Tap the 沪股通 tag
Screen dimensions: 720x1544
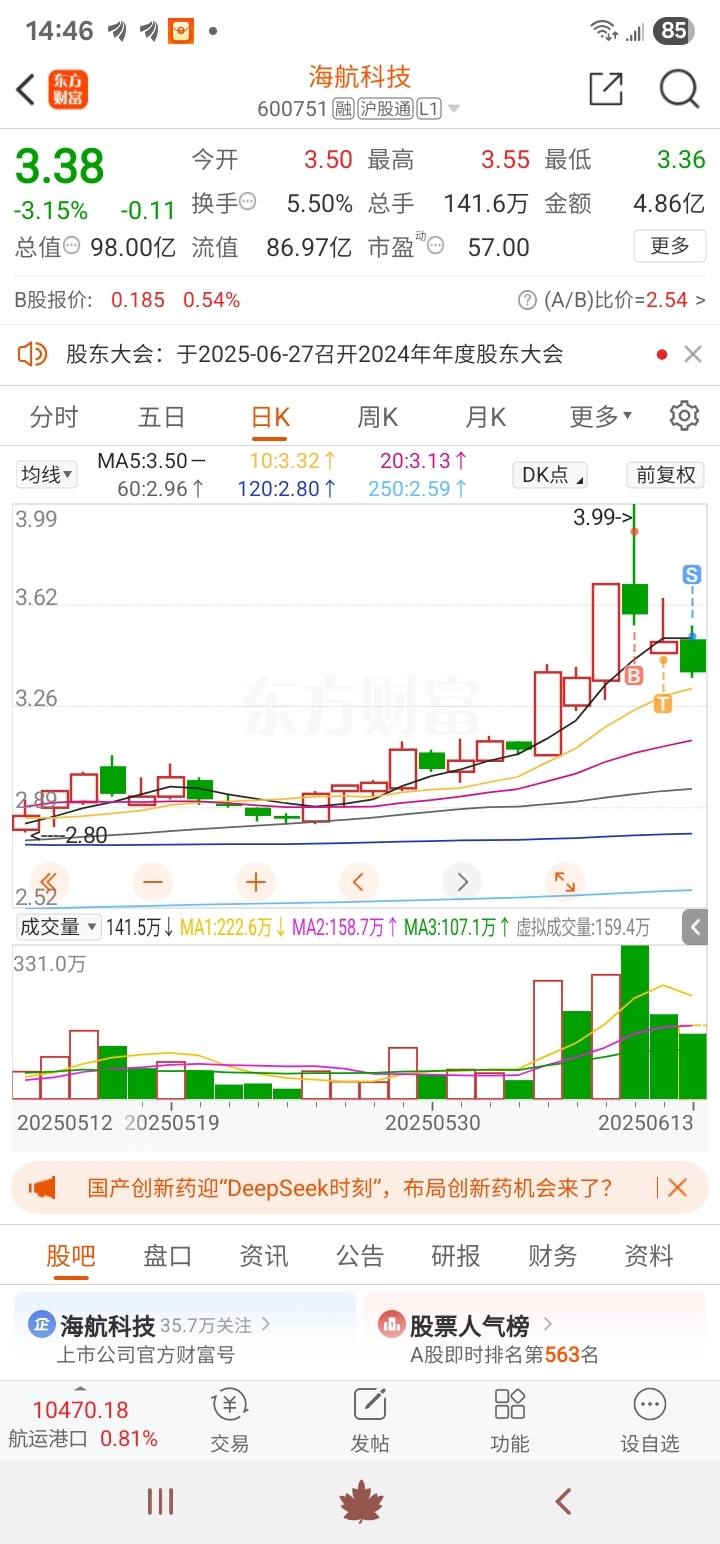pos(385,108)
